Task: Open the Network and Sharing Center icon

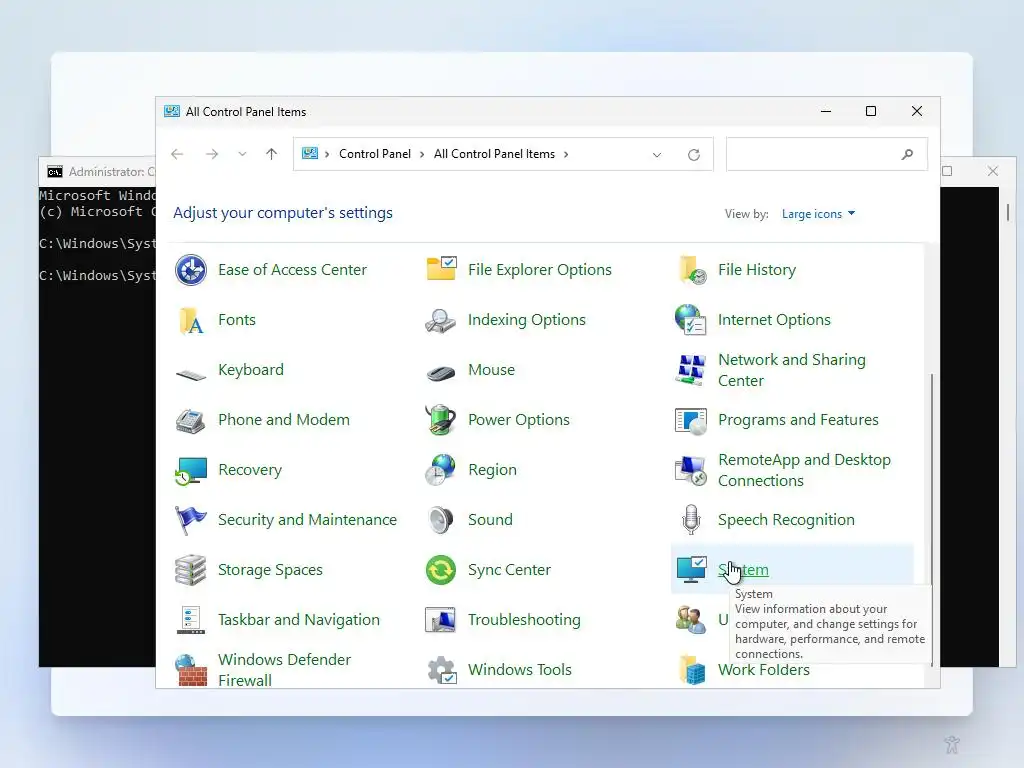Action: (x=691, y=370)
